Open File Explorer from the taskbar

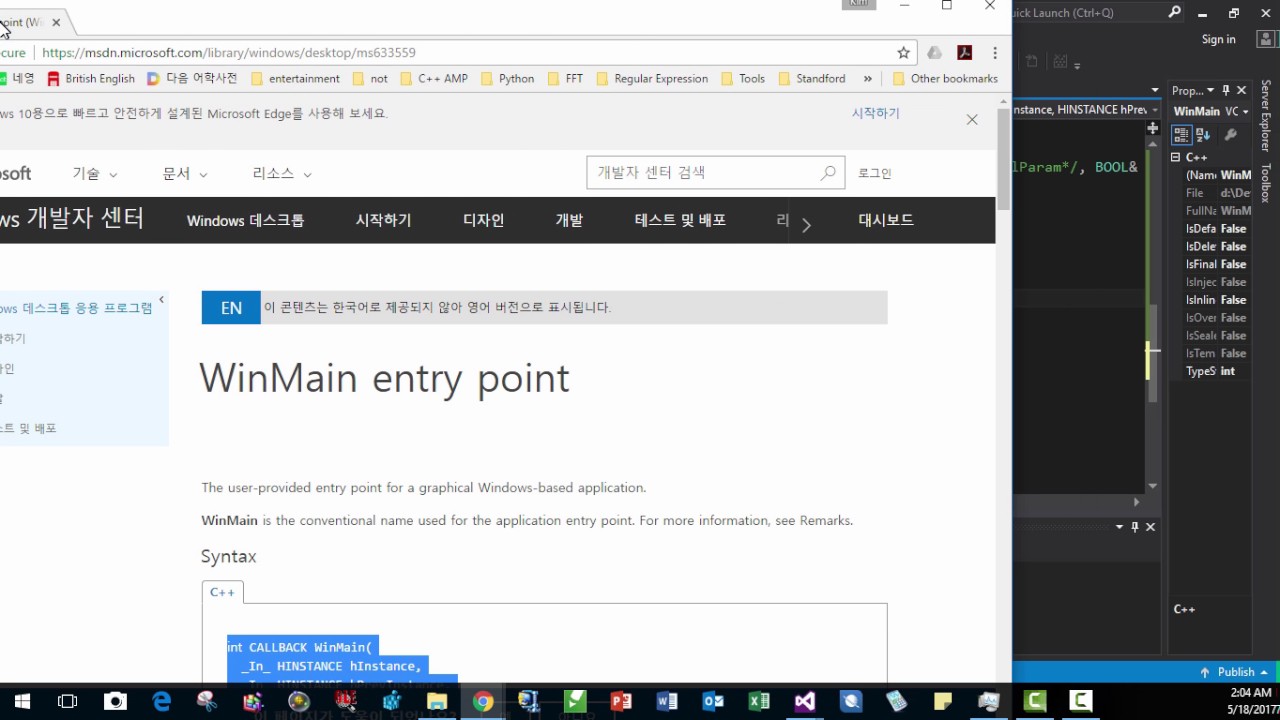[437, 701]
